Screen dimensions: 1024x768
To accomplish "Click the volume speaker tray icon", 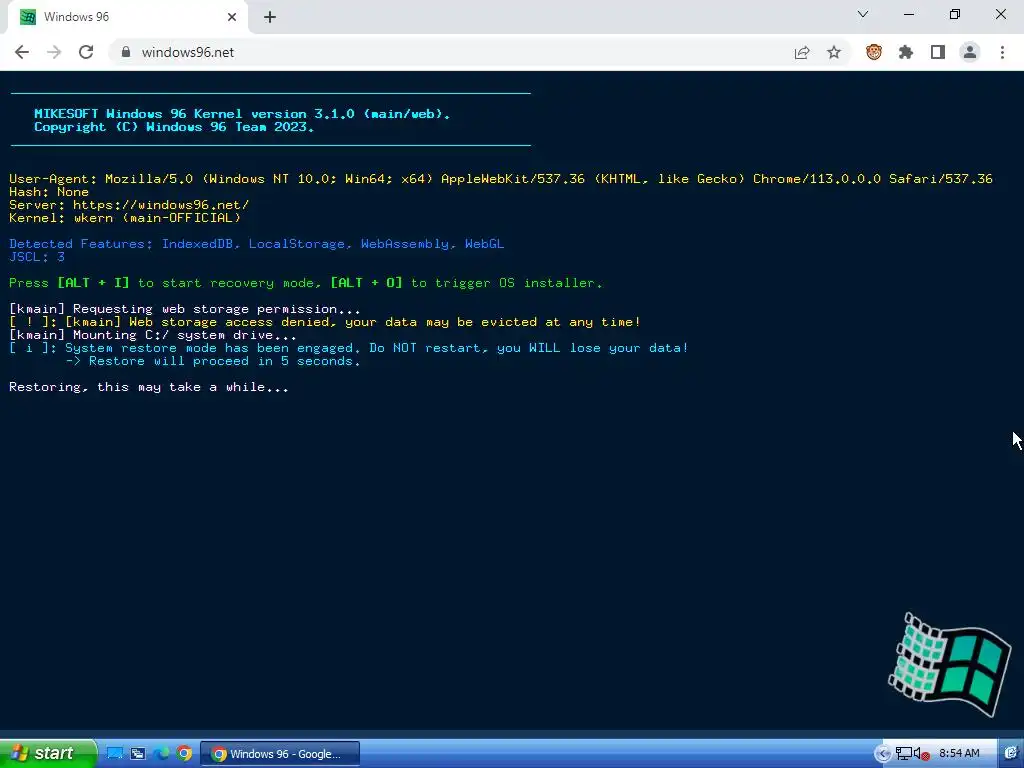I will (921, 754).
